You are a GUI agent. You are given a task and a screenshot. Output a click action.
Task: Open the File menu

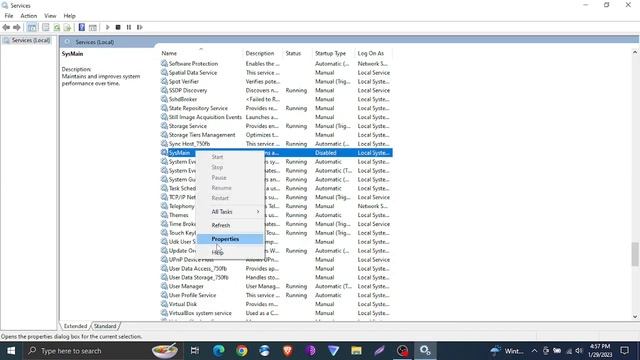click(9, 16)
